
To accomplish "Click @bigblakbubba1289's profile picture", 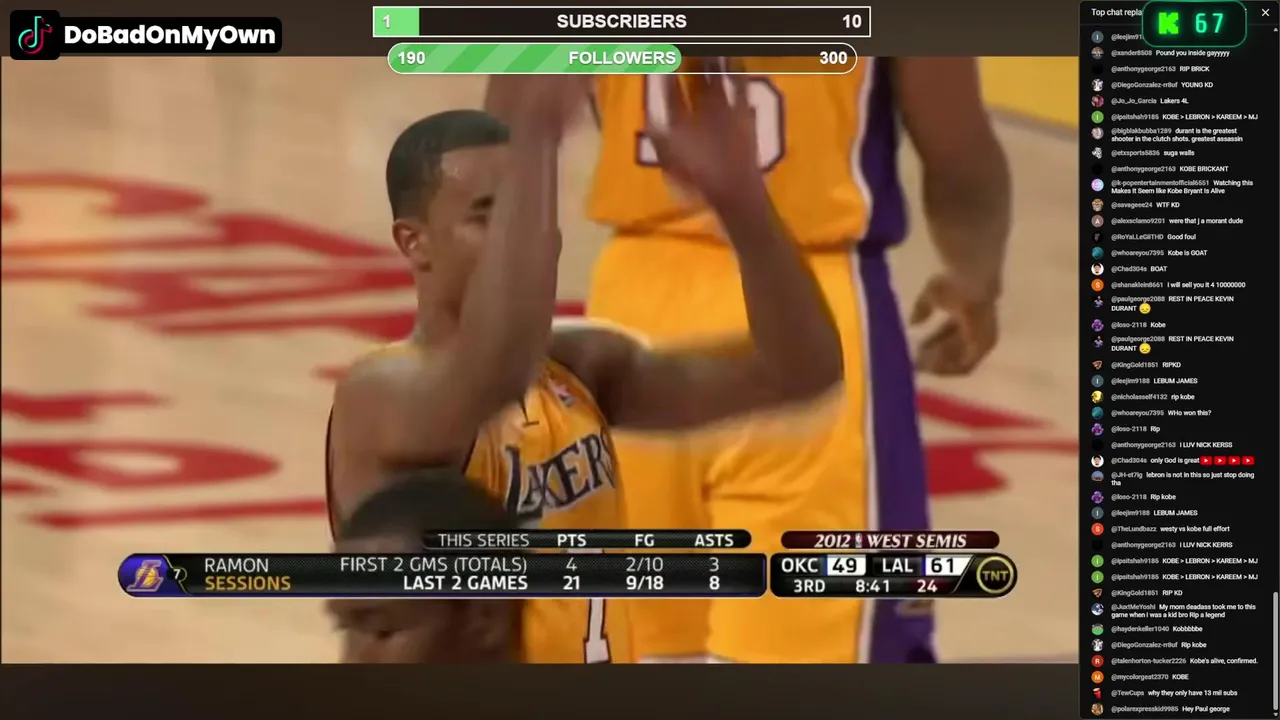I will coord(1097,133).
